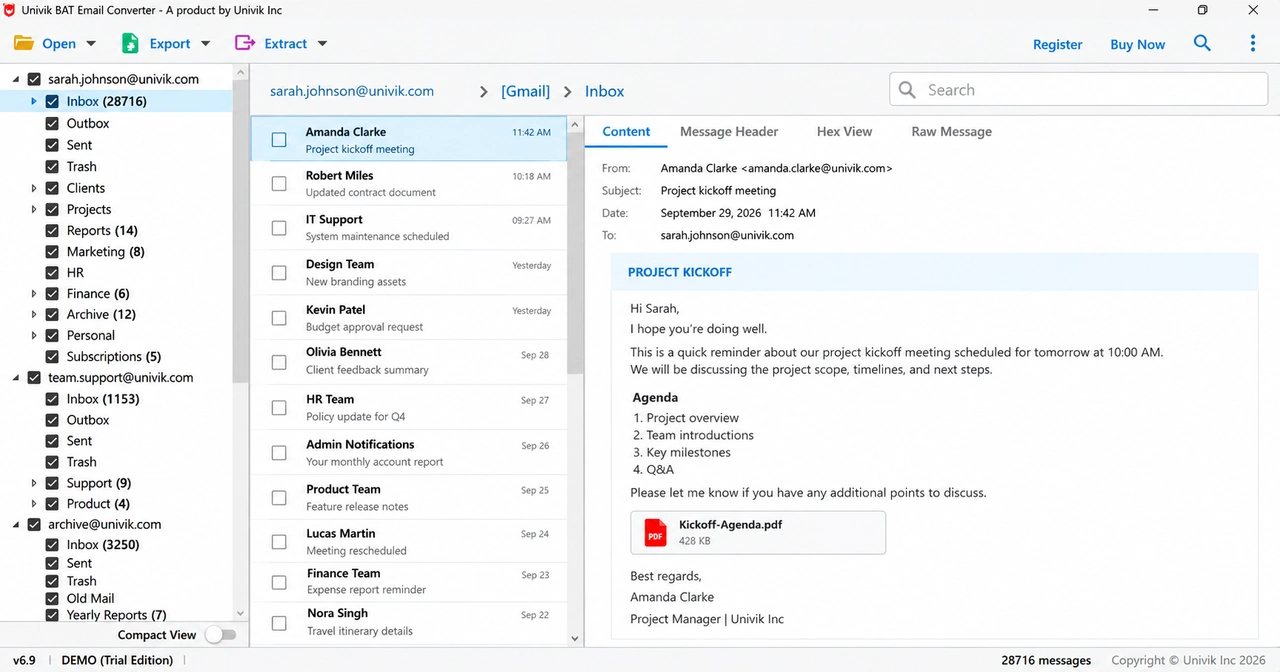Viewport: 1280px width, 672px height.
Task: Open dropdown arrow next to Extract
Action: pos(322,43)
